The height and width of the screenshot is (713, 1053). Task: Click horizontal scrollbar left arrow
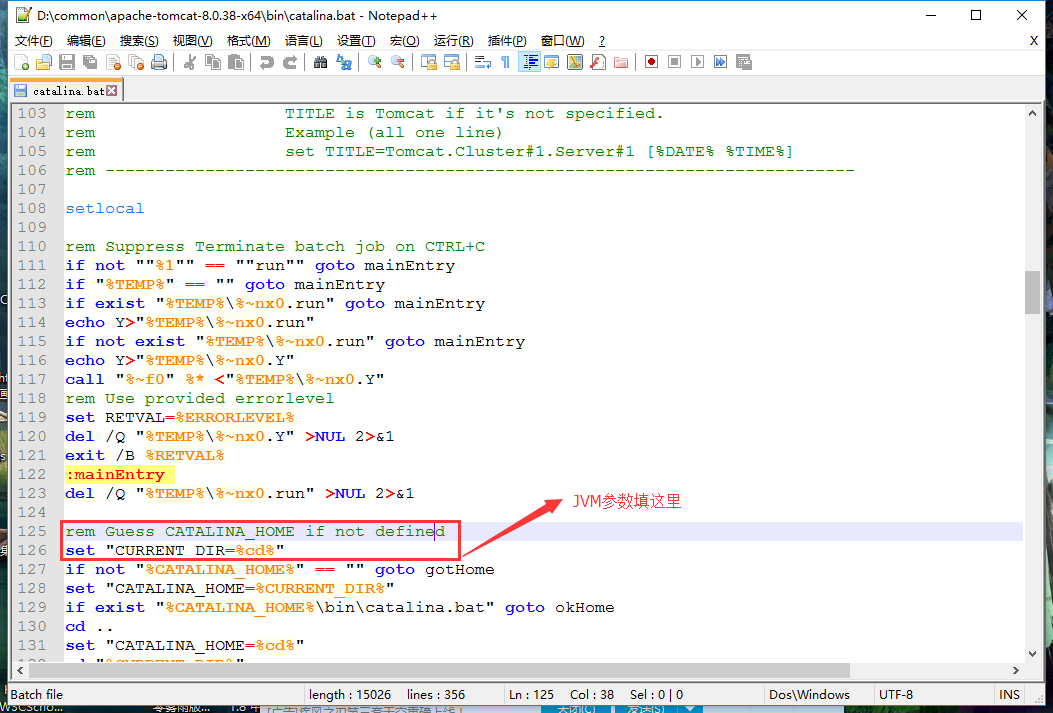(x=20, y=670)
